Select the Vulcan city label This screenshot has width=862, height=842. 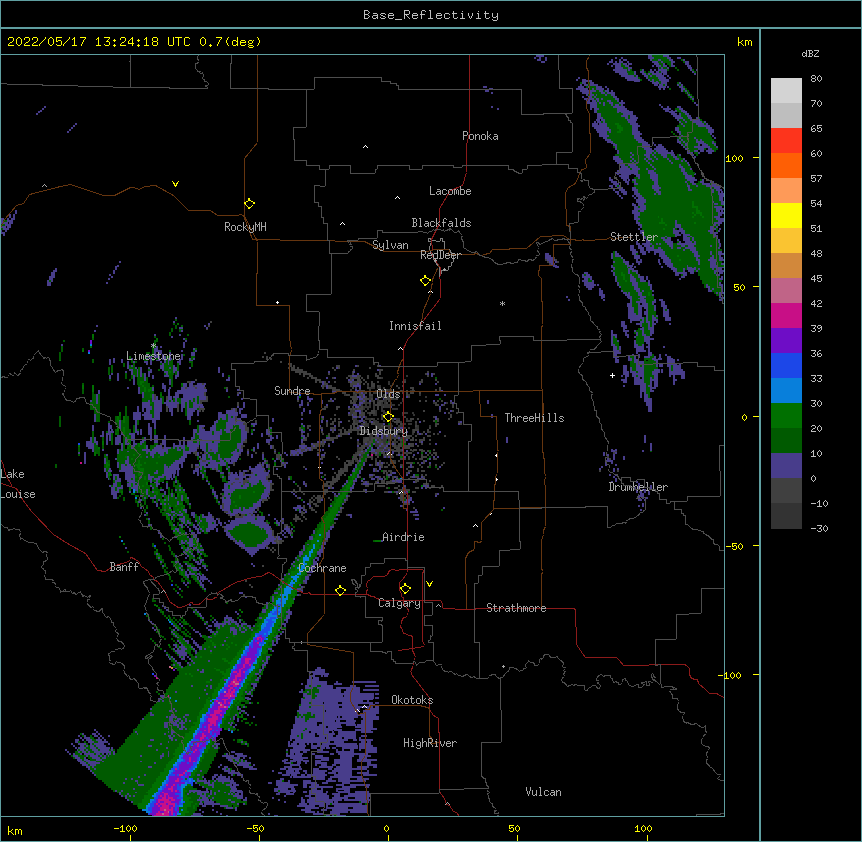tap(543, 792)
